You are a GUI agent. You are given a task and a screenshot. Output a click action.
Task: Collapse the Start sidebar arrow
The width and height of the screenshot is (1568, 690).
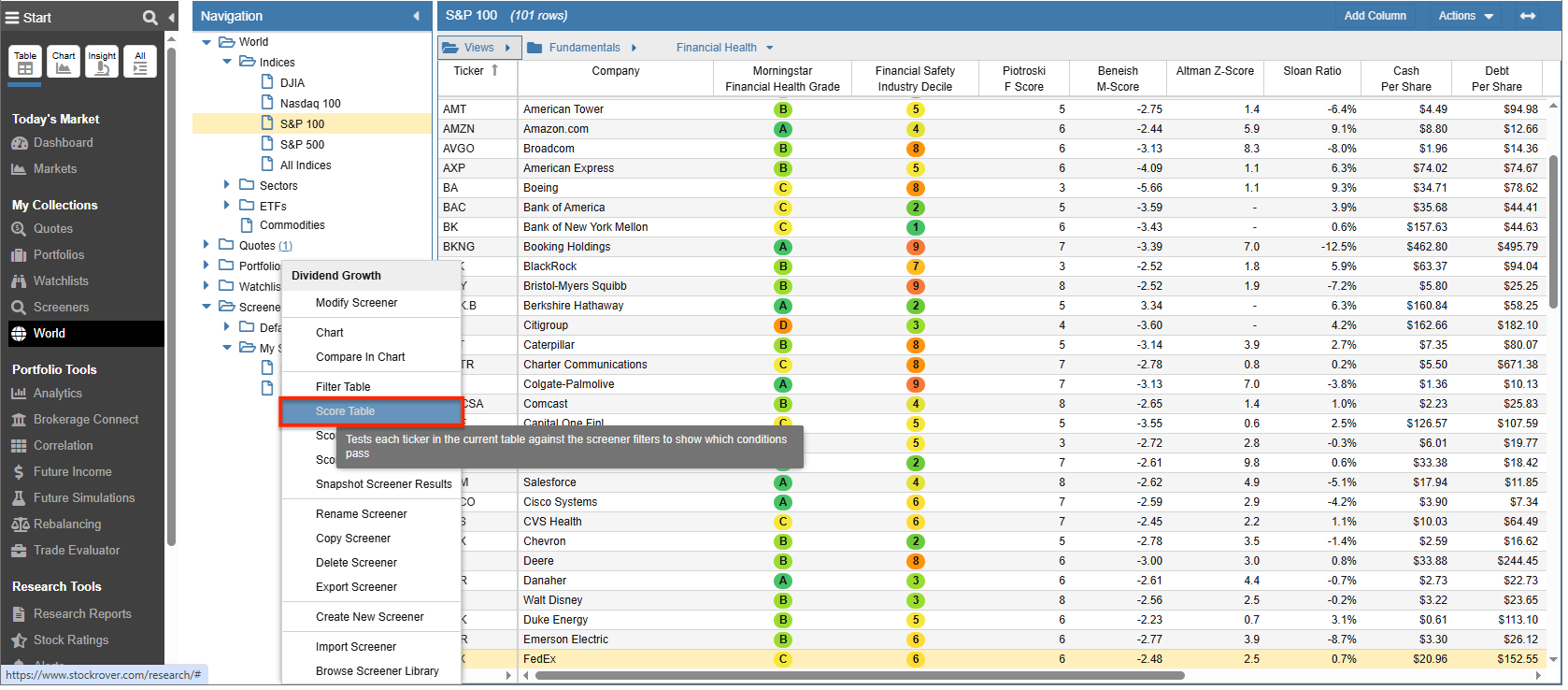click(171, 18)
